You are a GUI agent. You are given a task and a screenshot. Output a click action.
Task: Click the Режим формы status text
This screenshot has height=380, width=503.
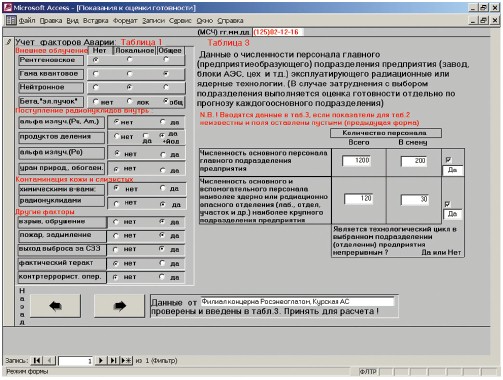[x=27, y=371]
